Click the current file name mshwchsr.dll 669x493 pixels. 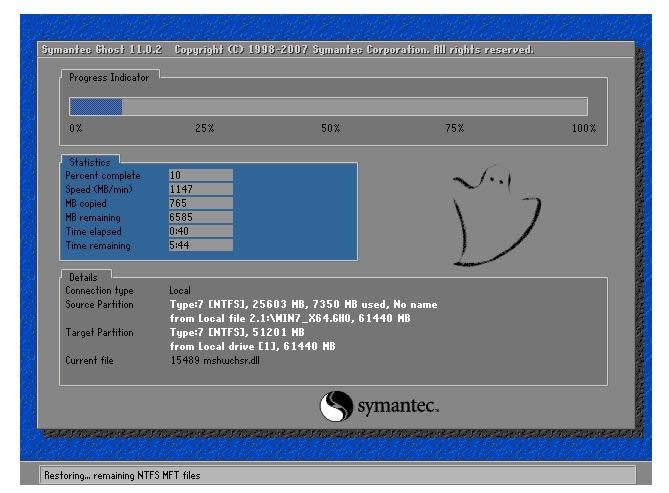tap(213, 360)
